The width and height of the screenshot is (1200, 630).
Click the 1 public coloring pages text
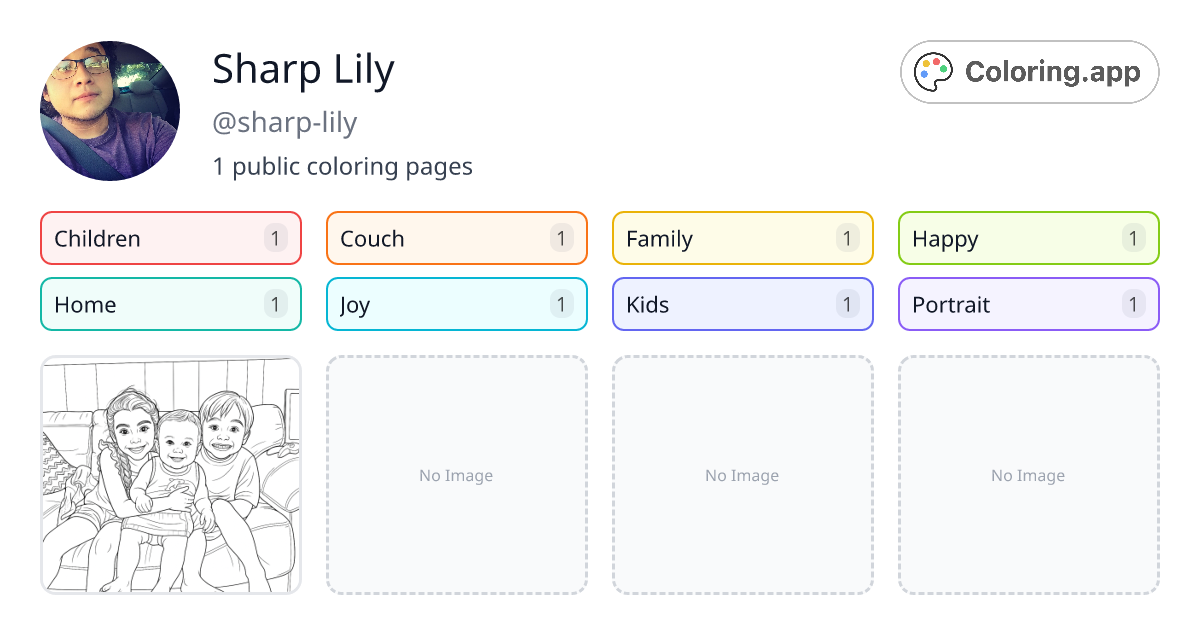point(342,166)
